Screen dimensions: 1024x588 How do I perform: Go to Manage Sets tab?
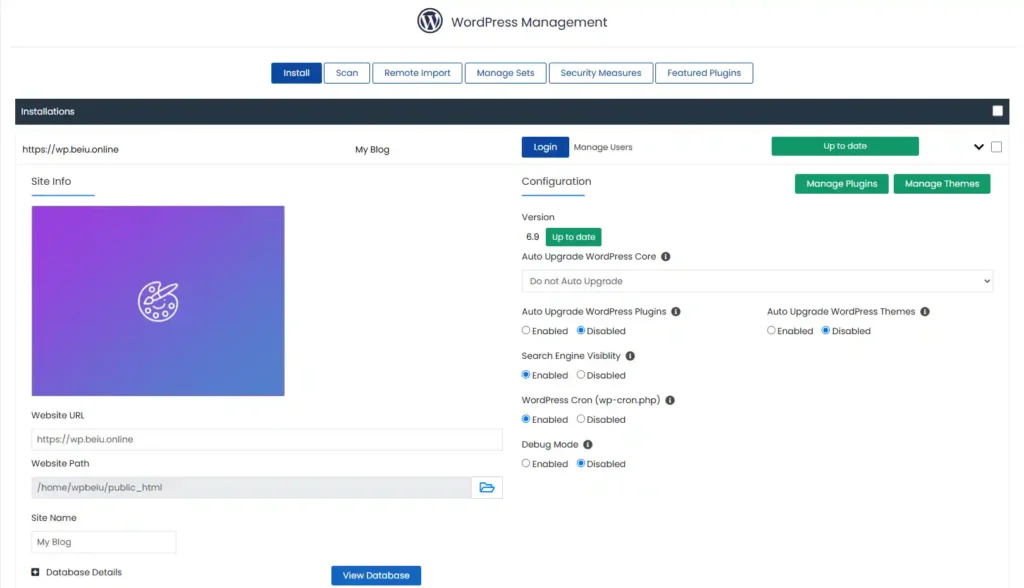(x=505, y=73)
